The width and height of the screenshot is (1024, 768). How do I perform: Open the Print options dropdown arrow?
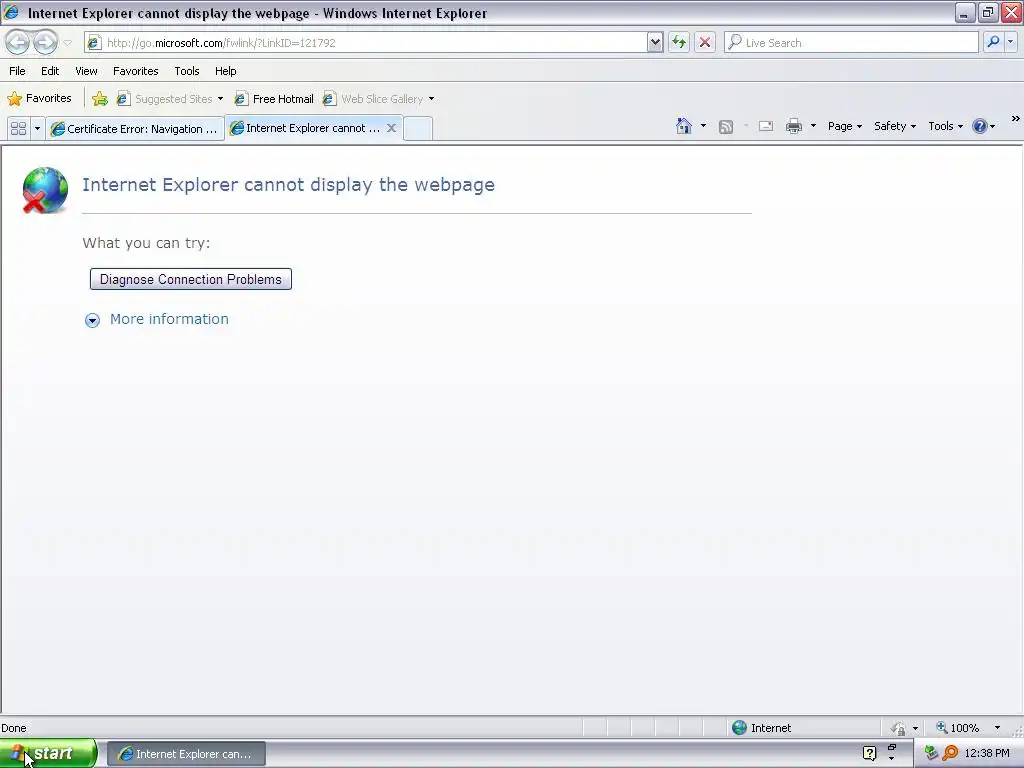pos(813,126)
